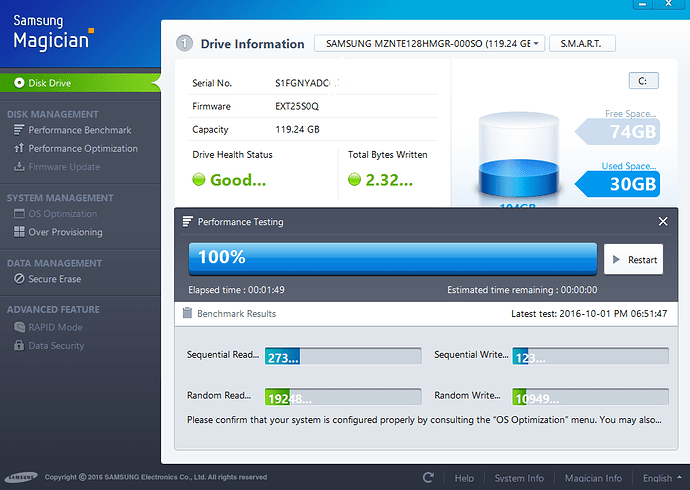This screenshot has width=690, height=490.
Task: Click the firmware version EXT25S0Q
Action: [x=297, y=106]
